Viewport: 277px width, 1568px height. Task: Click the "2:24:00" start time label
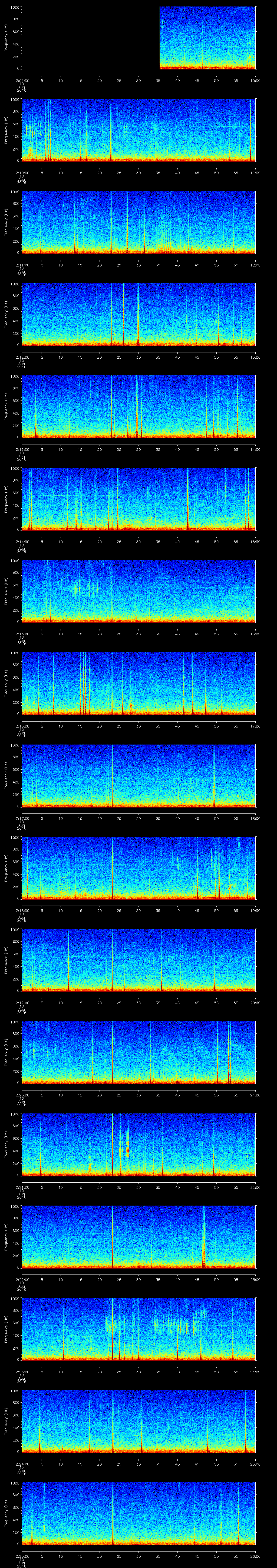click(x=22, y=1464)
